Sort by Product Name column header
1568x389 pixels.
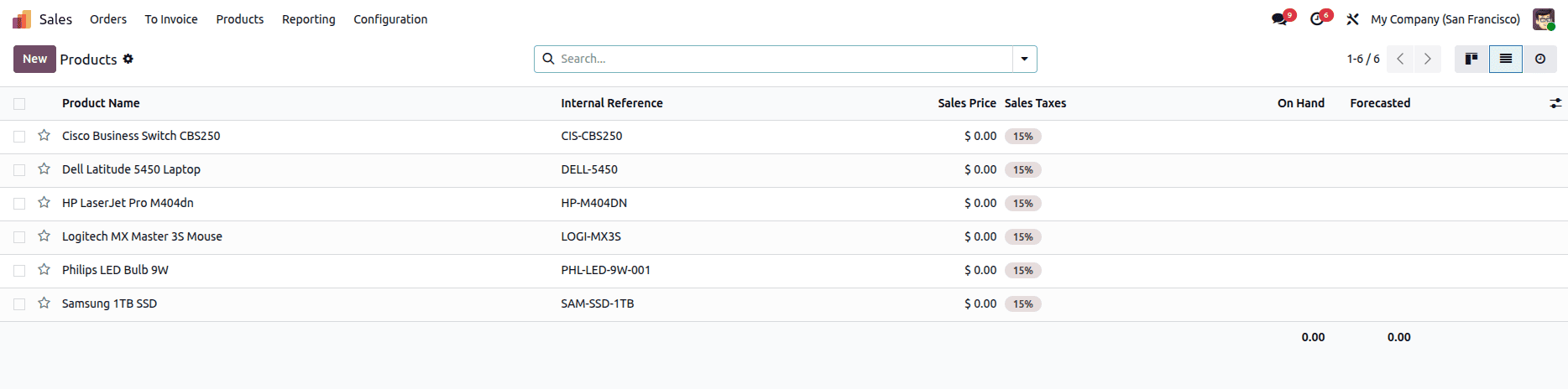[x=101, y=103]
